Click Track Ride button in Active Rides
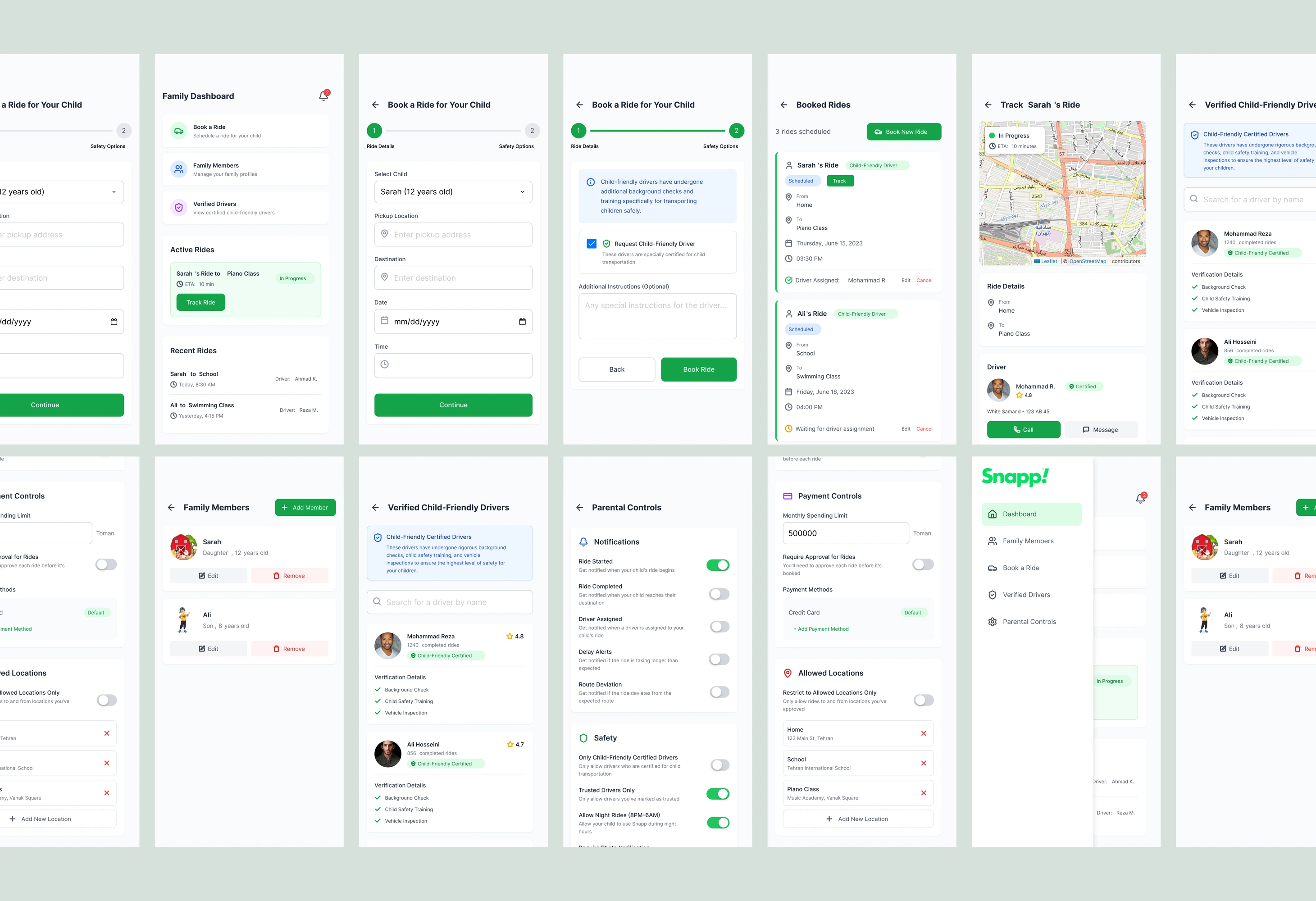 coord(200,302)
